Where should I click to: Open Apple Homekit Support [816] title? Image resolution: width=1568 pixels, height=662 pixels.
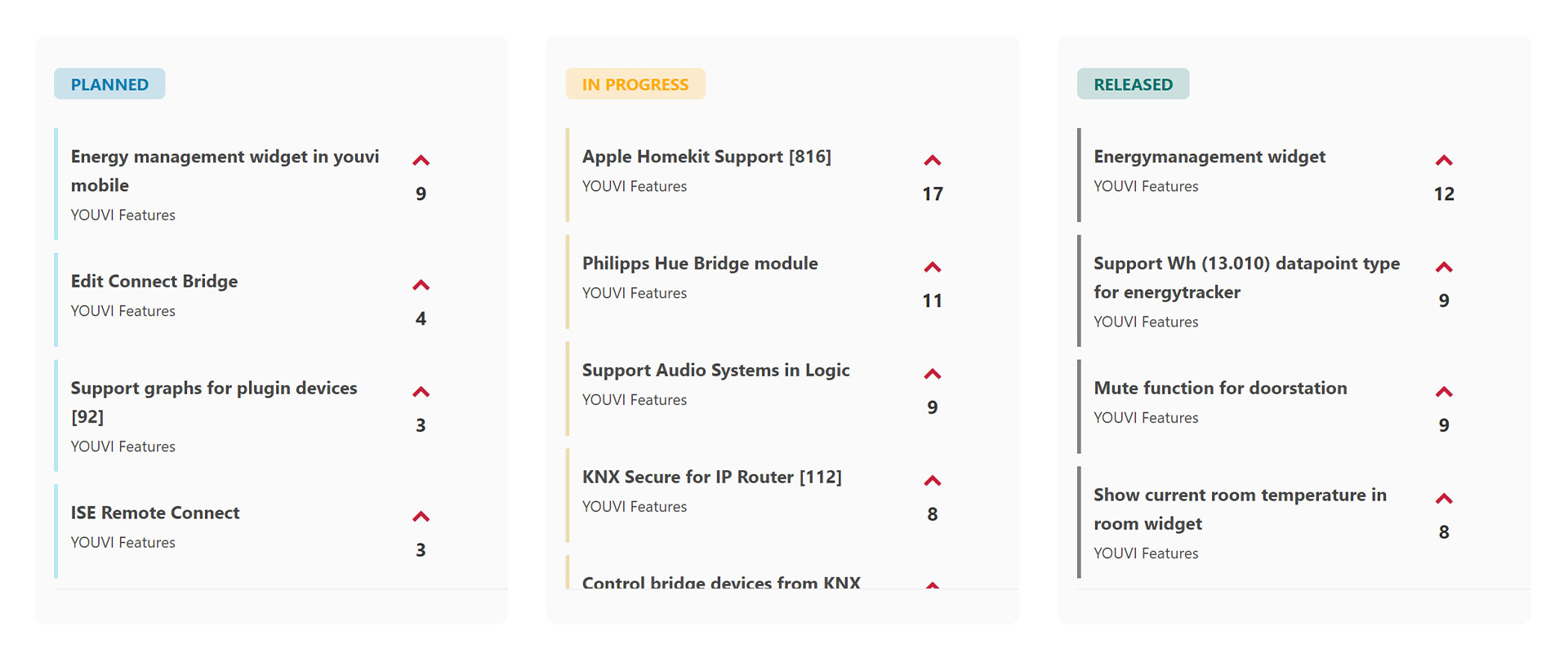pos(706,157)
